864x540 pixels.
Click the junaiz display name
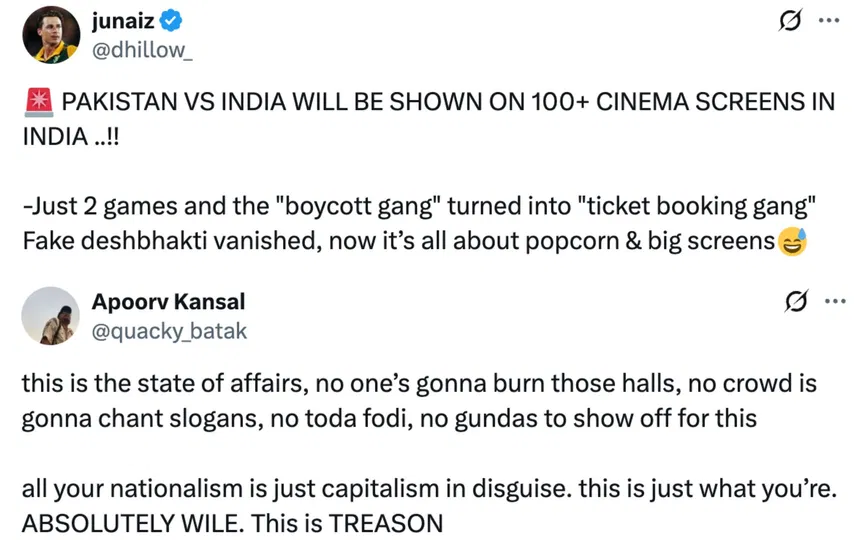tap(119, 21)
